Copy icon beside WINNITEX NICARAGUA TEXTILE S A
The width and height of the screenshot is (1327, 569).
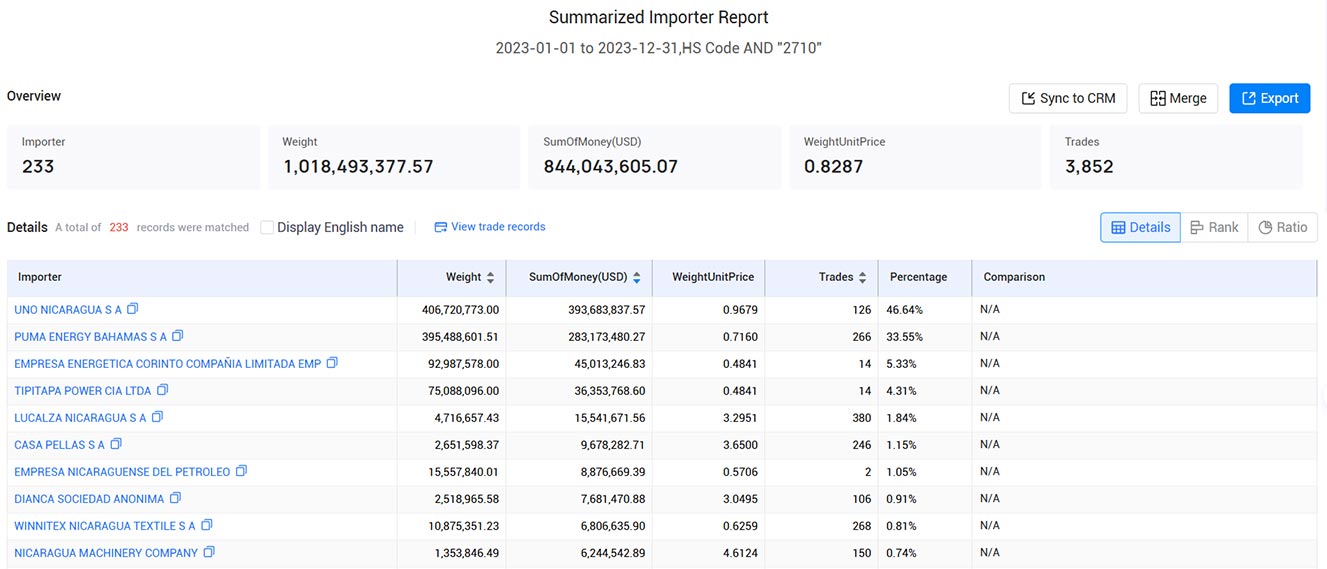tap(207, 525)
